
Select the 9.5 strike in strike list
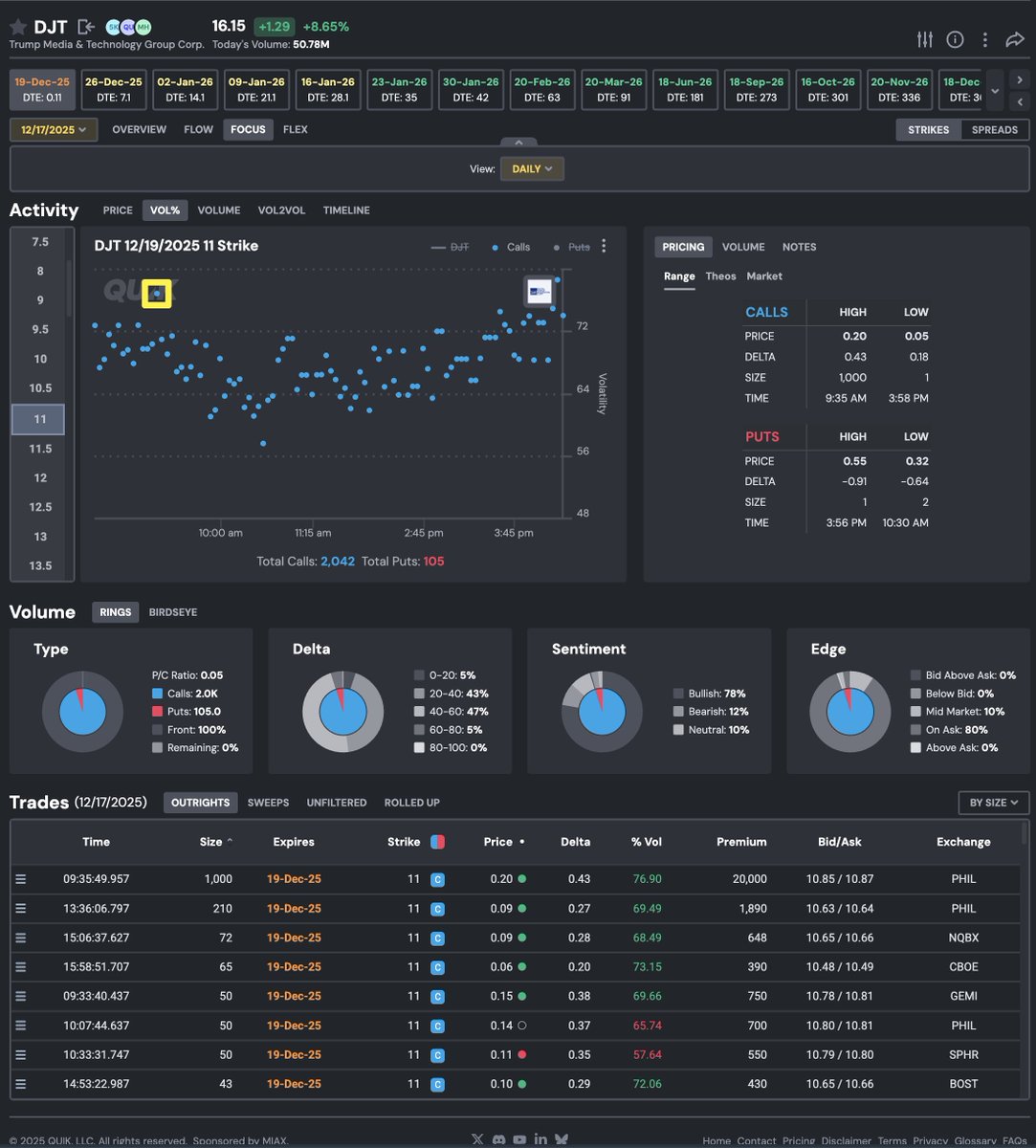[39, 329]
